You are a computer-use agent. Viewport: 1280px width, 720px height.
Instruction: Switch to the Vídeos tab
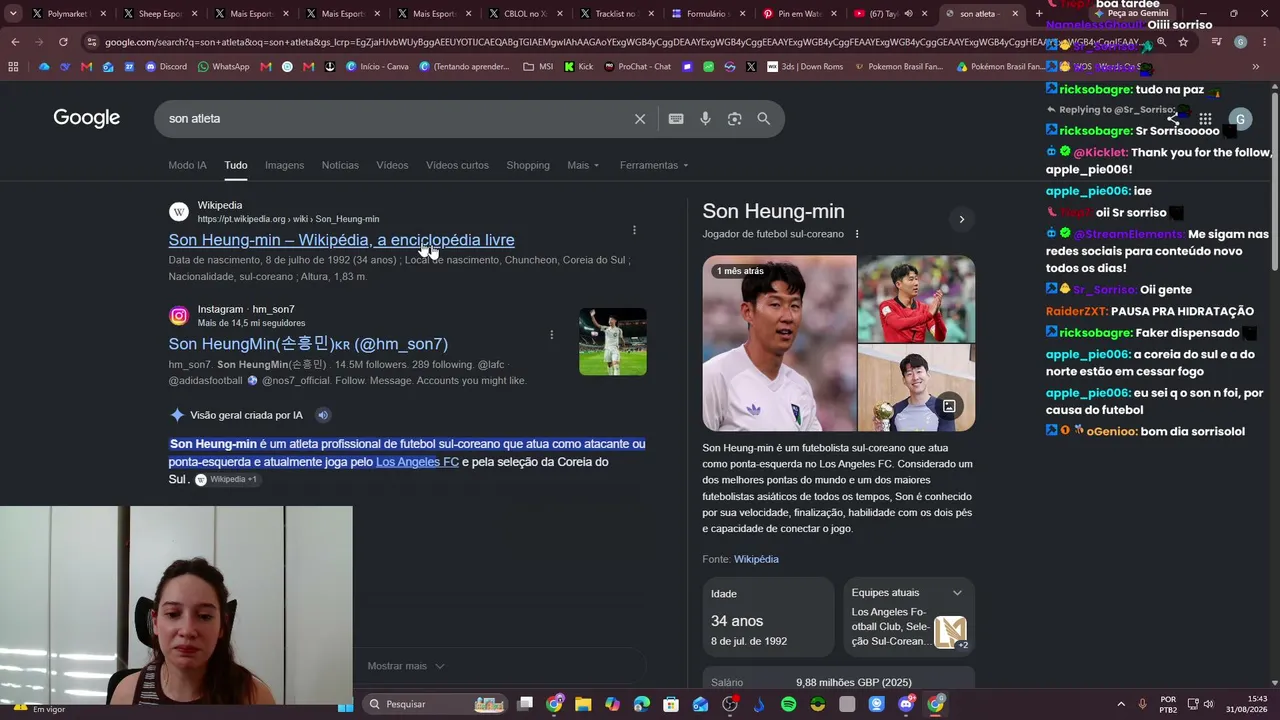[x=392, y=165]
